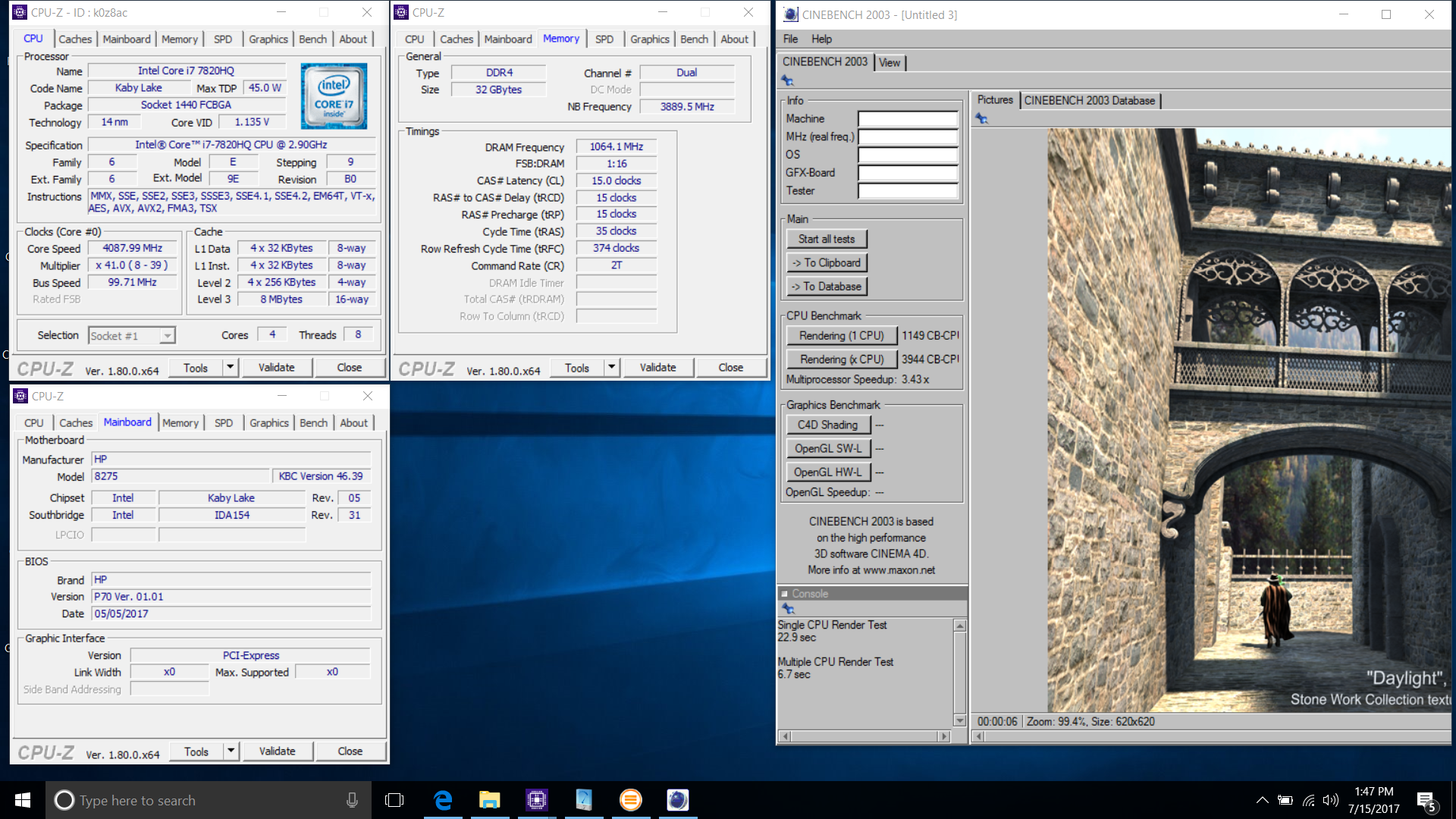Click the pin icon in the Console panel

click(787, 609)
